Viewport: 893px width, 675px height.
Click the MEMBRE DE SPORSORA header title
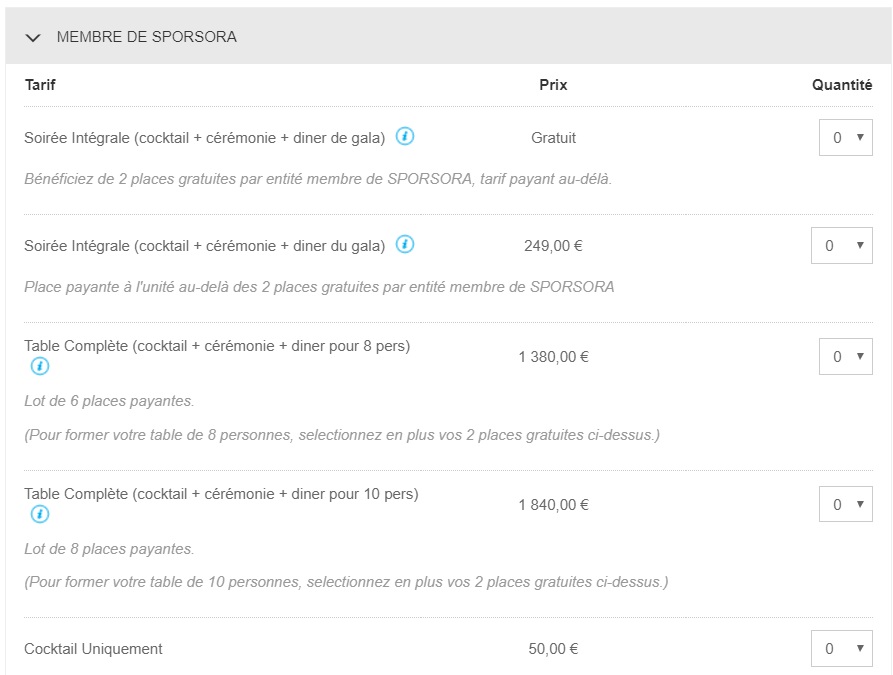click(x=146, y=37)
